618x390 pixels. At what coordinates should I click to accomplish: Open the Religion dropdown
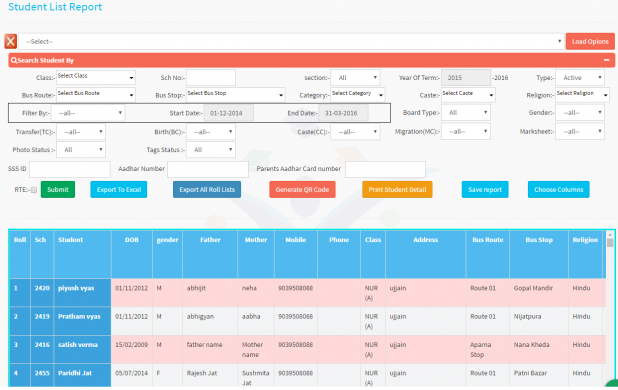(582, 95)
